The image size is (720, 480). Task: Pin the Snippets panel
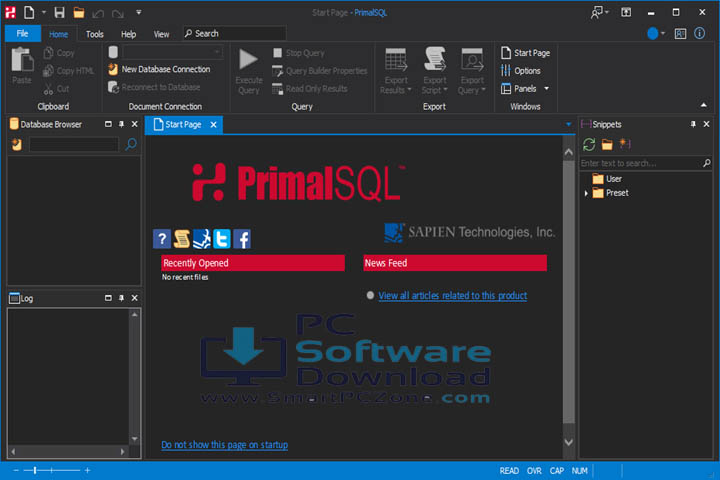[693, 124]
